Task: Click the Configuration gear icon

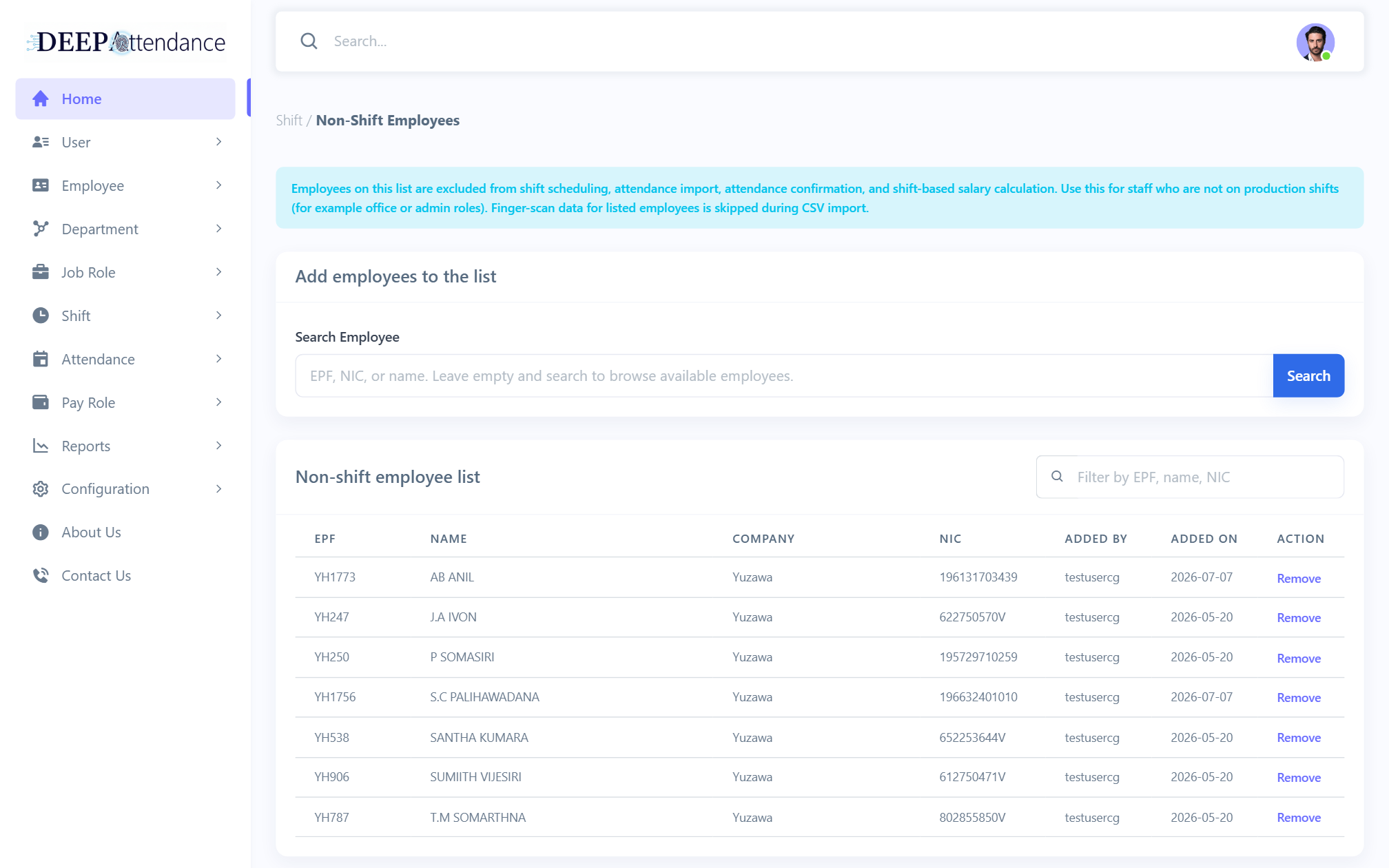Action: tap(41, 489)
